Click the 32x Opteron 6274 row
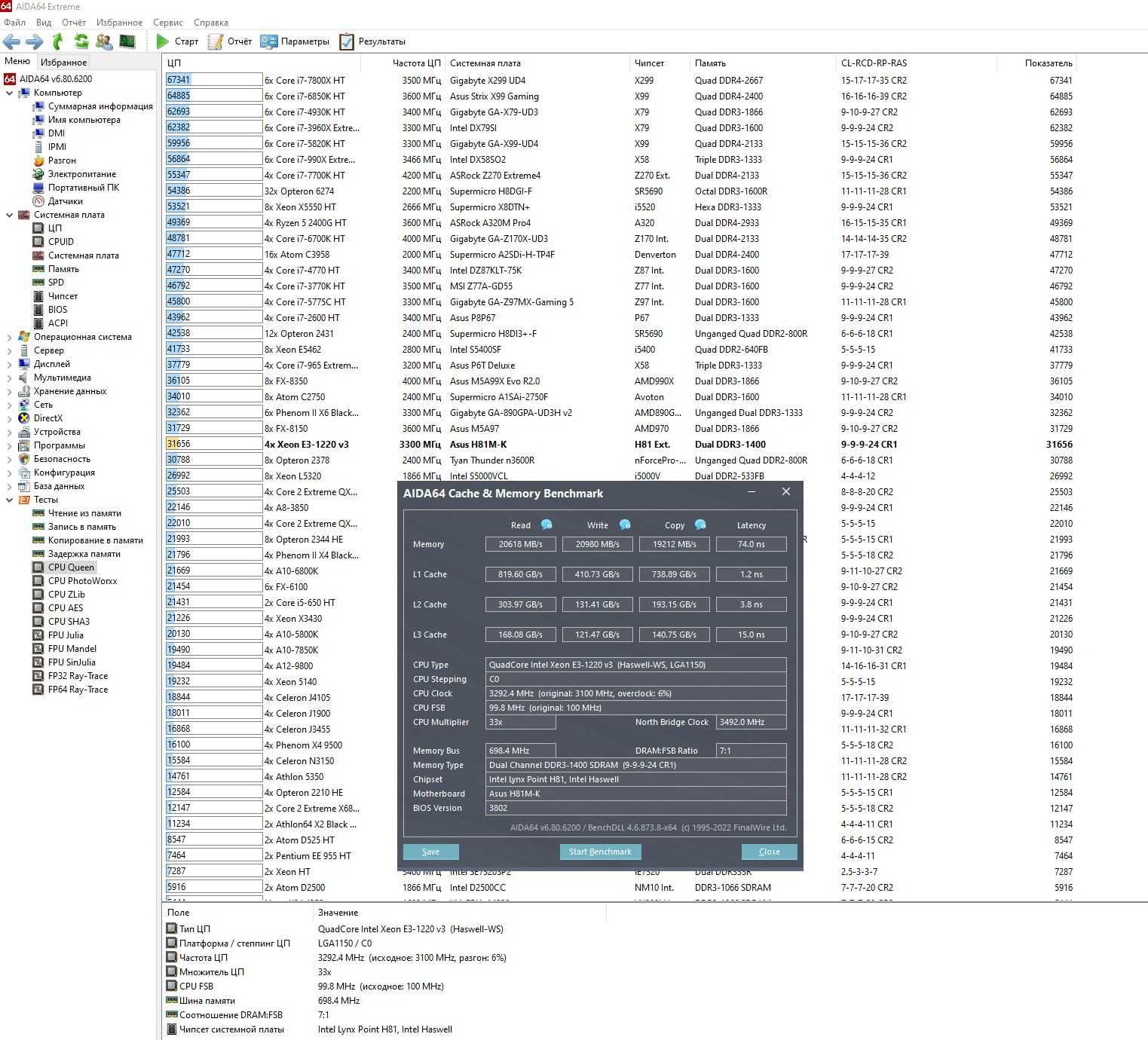The height and width of the screenshot is (1040, 1148). coord(618,191)
